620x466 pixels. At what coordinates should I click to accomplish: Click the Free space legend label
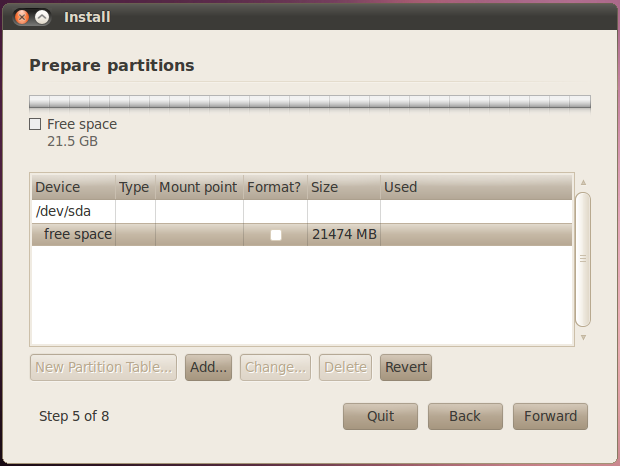82,124
